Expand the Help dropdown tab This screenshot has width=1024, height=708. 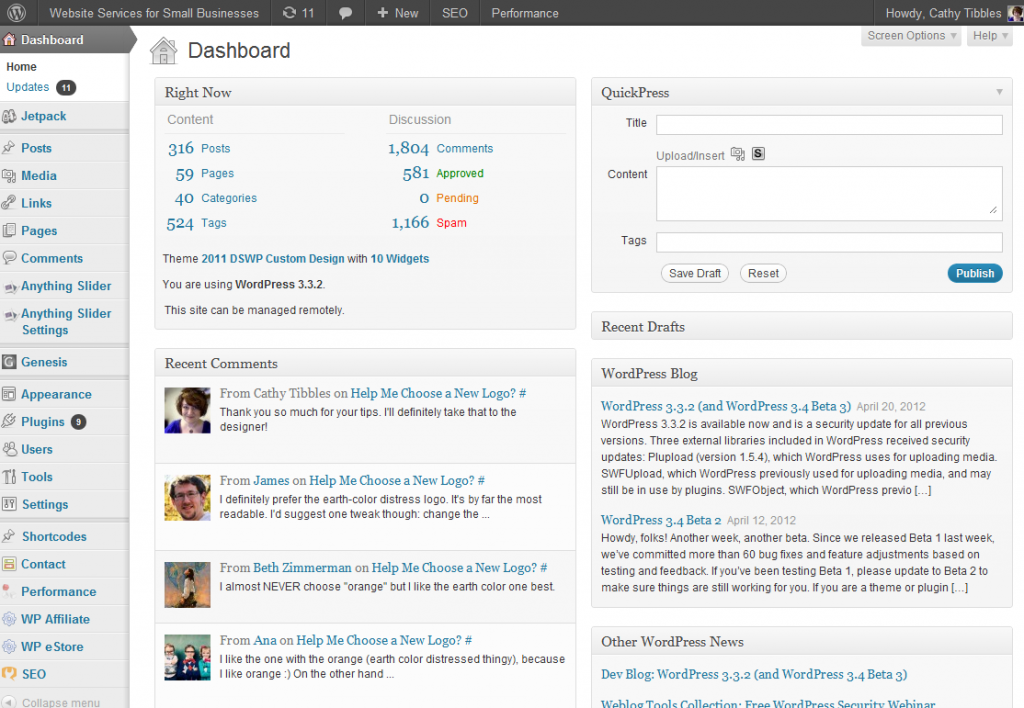click(990, 36)
